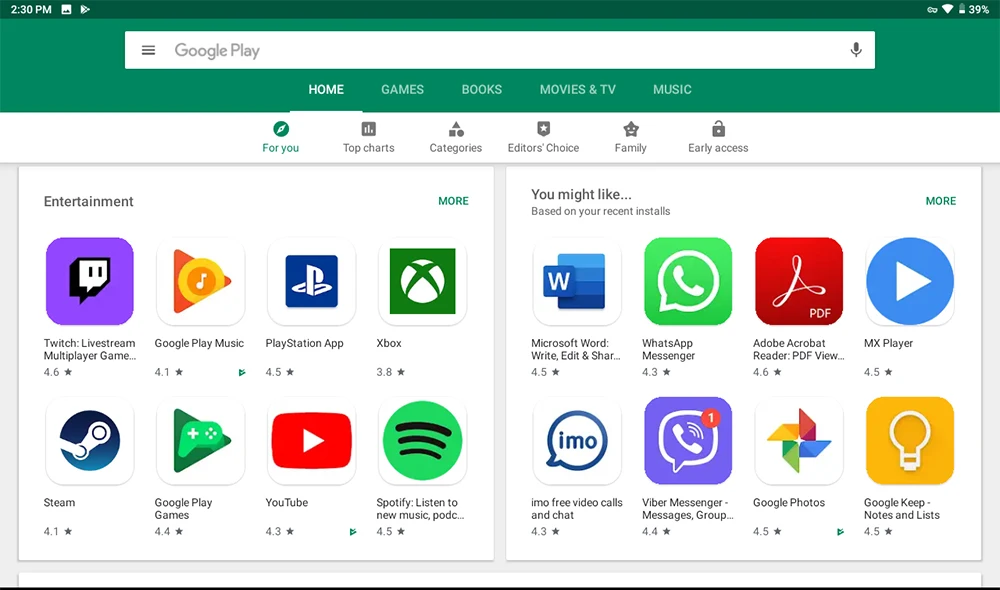1000x590 pixels.
Task: Click the "PlayStation App" title text
Action: (x=304, y=343)
